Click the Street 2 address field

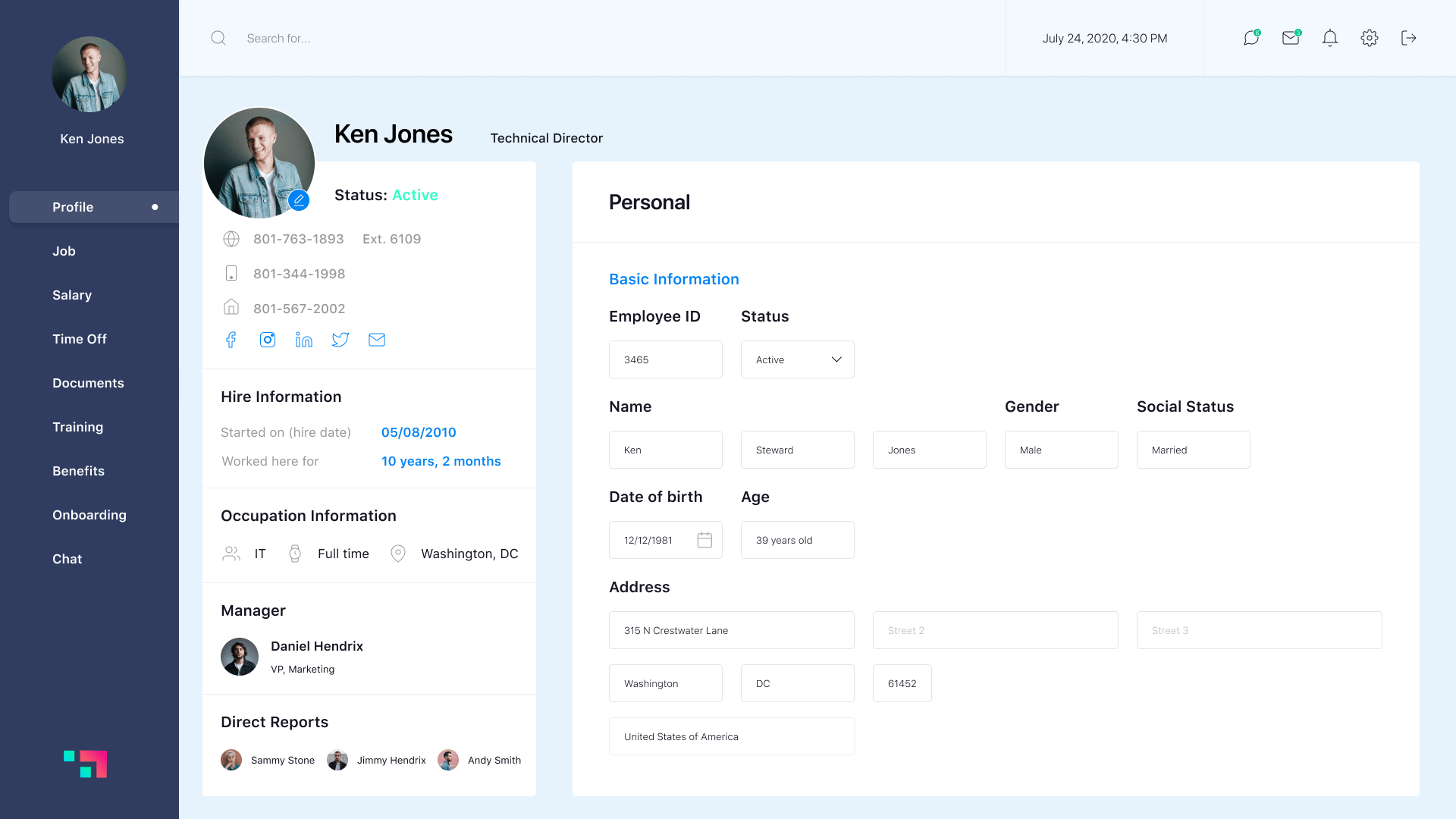(995, 630)
